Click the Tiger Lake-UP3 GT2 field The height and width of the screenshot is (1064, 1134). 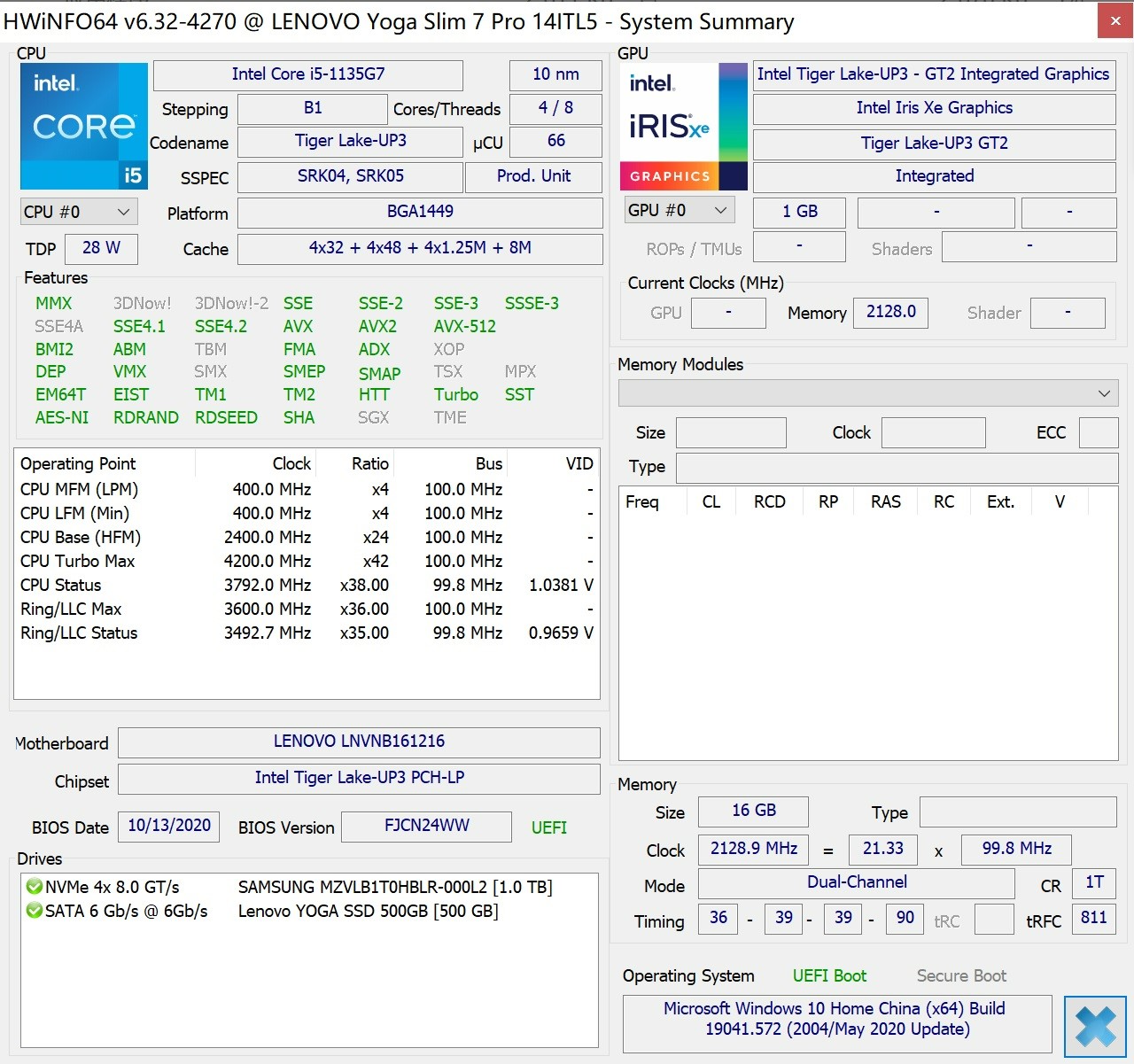[x=934, y=144]
